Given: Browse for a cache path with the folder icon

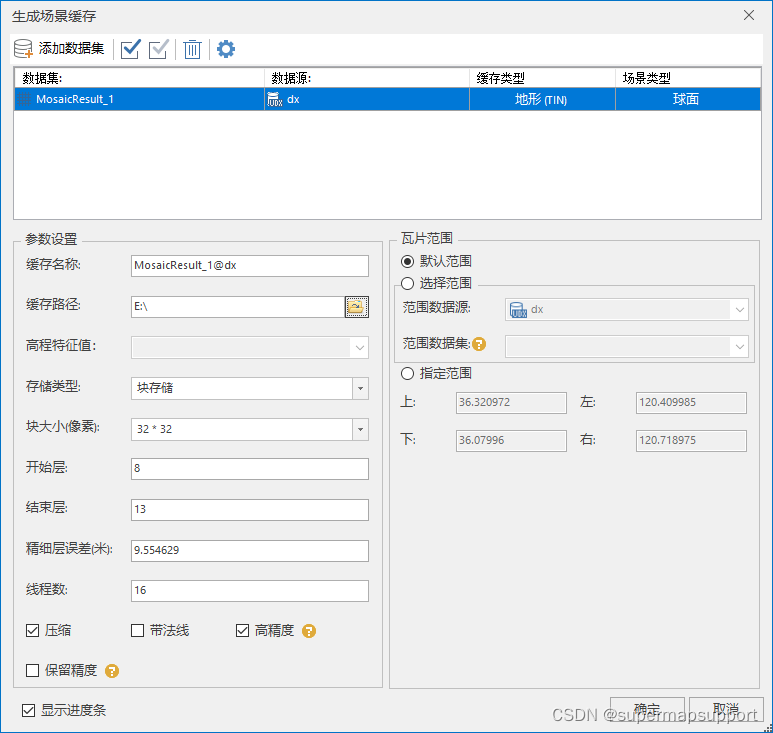Looking at the screenshot, I should click(356, 307).
